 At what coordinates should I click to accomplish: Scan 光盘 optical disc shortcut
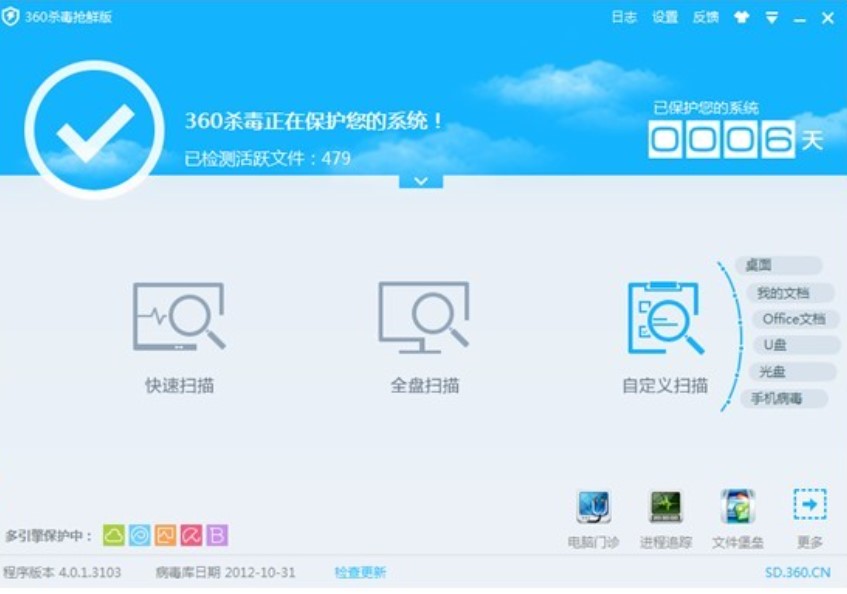[794, 372]
